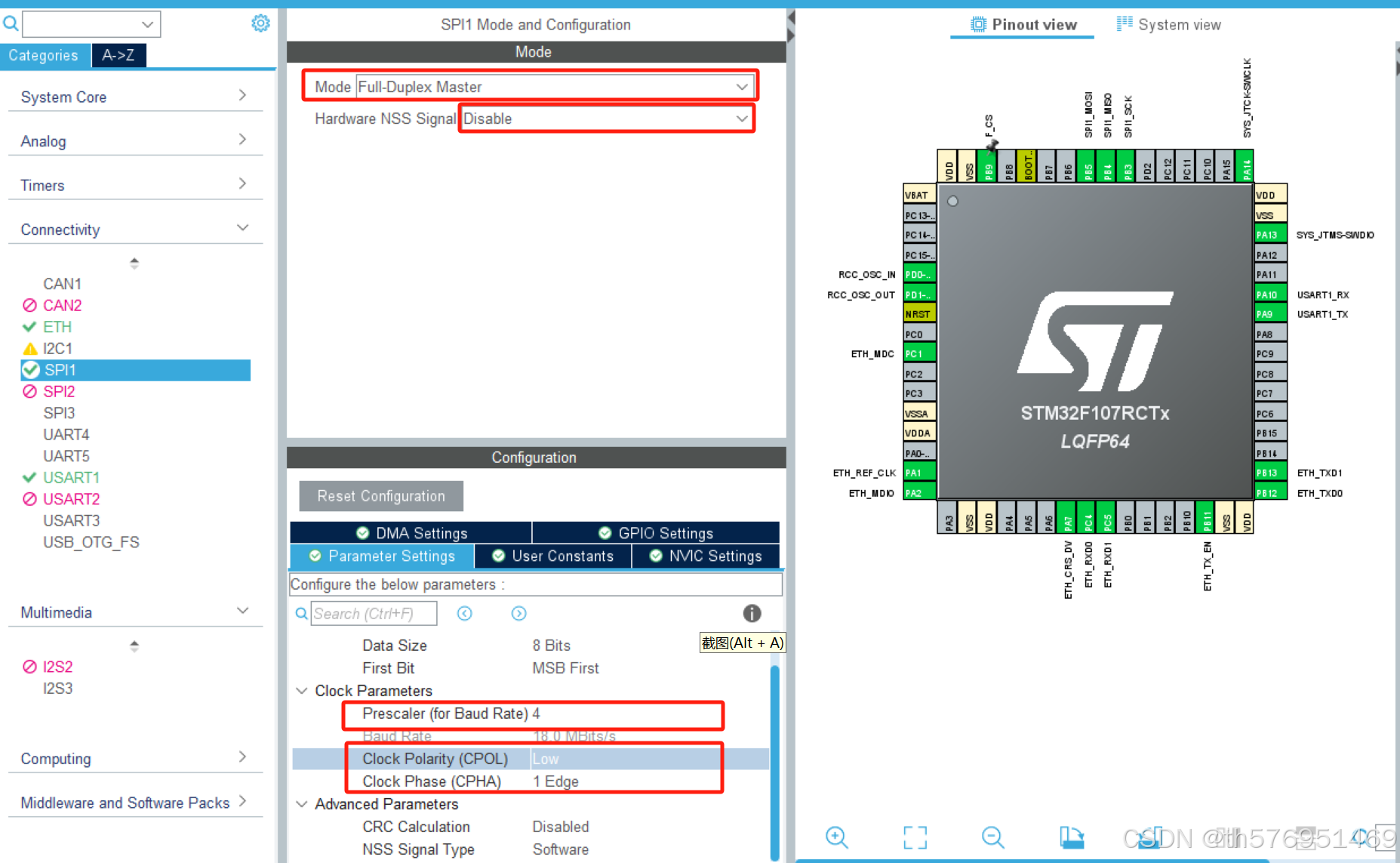Viewport: 1400px width, 863px height.
Task: Expand the Timers category
Action: coord(242,182)
